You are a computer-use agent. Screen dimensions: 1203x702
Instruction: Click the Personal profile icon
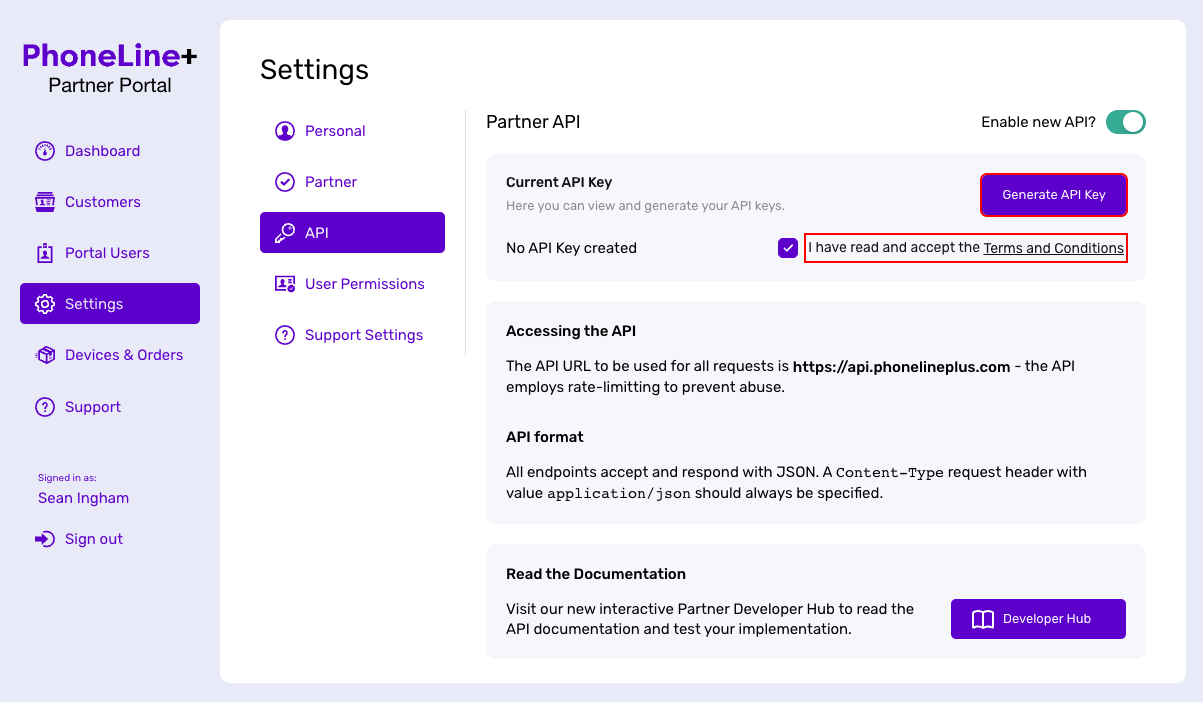(285, 131)
